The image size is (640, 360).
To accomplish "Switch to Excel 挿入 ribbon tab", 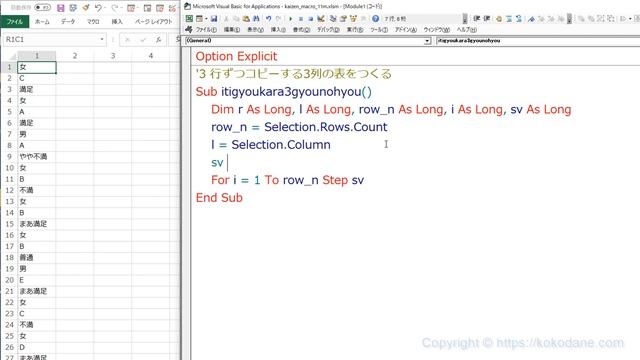I will click(x=117, y=22).
